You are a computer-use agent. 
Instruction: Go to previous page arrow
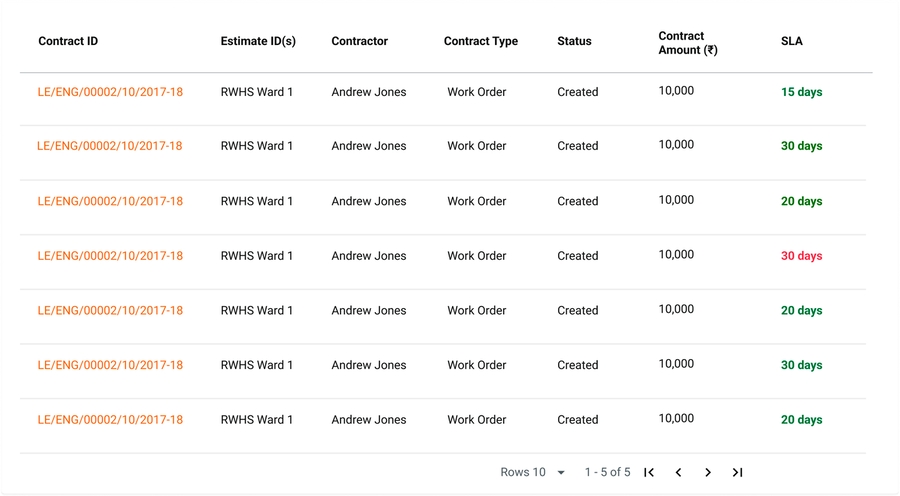coord(678,472)
